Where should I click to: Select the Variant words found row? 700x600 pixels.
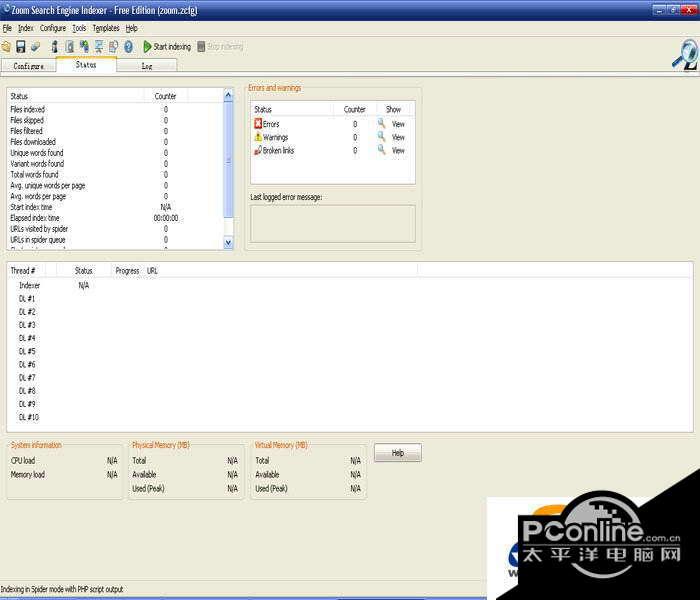115,163
